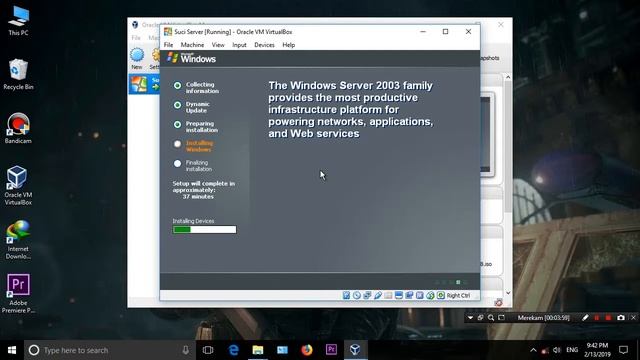Open Mail app from the taskbar
The width and height of the screenshot is (640, 360).
(282, 350)
